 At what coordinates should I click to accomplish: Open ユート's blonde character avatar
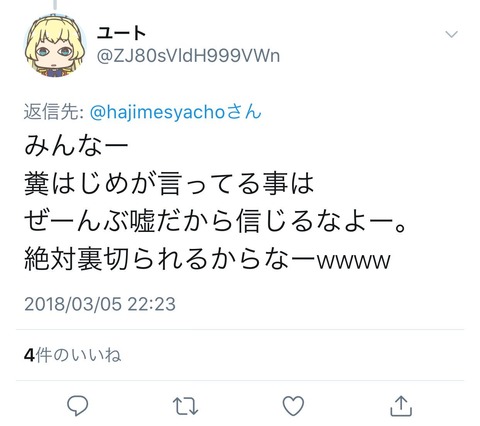click(x=55, y=46)
